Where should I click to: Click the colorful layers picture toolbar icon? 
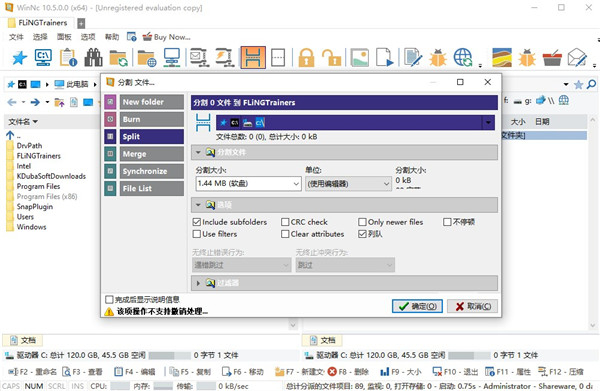coord(502,58)
